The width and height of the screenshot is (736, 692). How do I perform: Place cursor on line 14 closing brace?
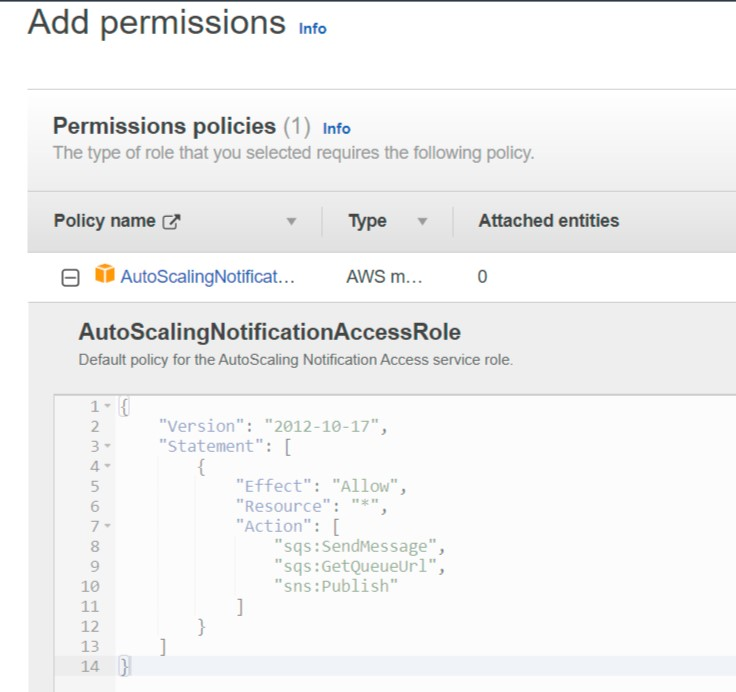(124, 666)
